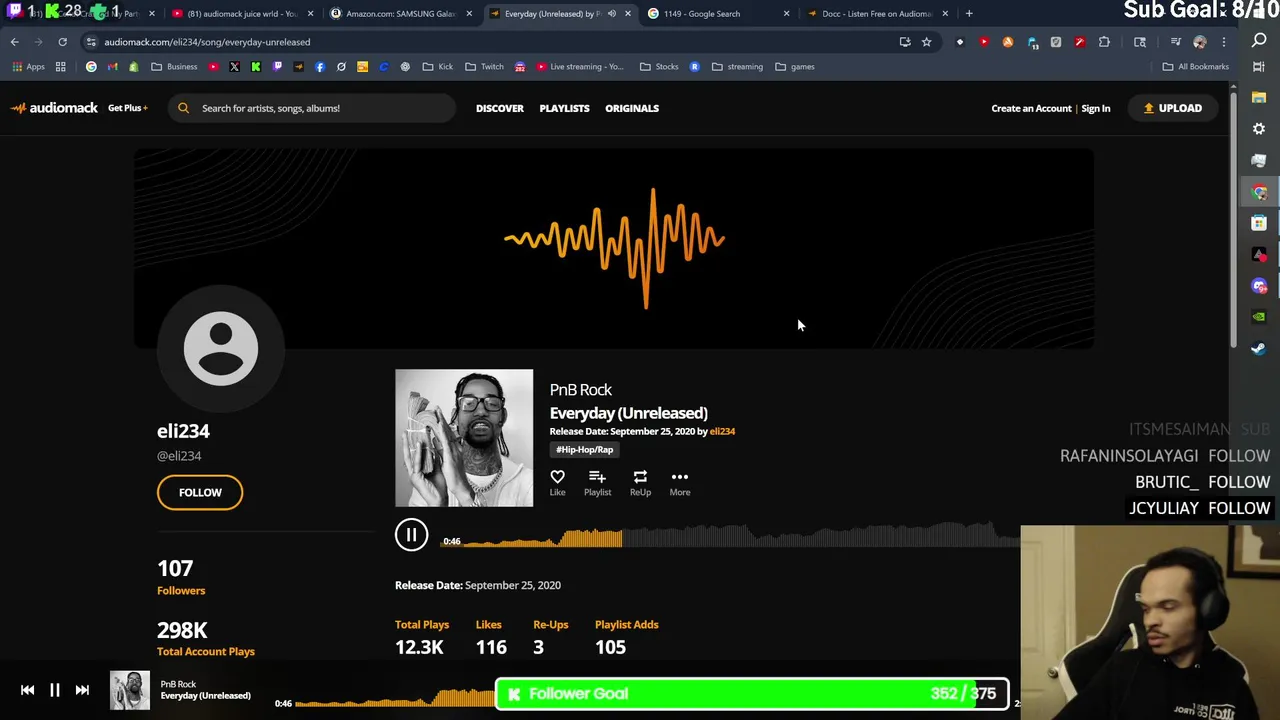Click the Steam icon in the side taskbar
The height and width of the screenshot is (720, 1280).
[1259, 348]
